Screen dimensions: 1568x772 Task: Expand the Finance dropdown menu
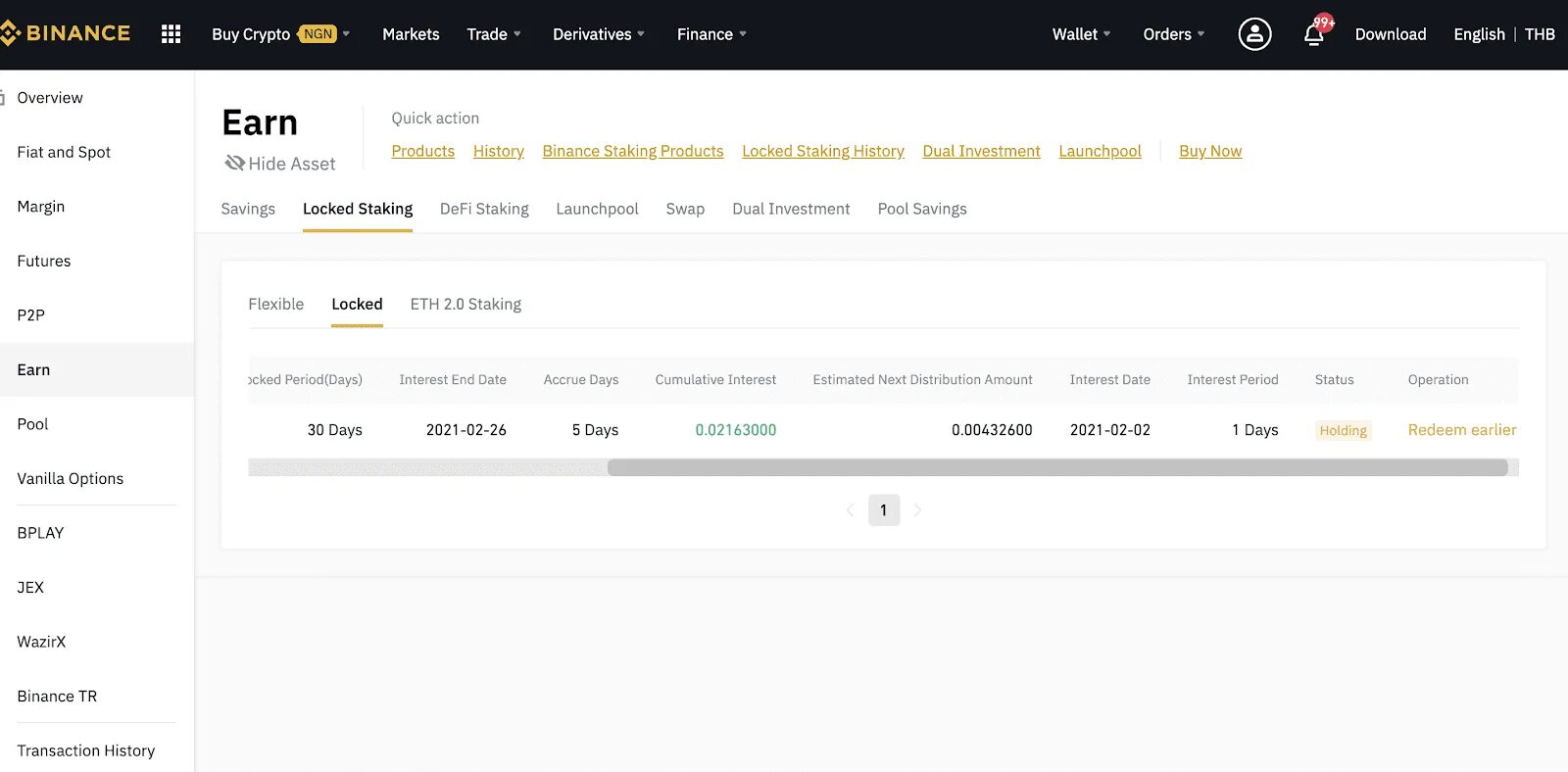tap(711, 34)
